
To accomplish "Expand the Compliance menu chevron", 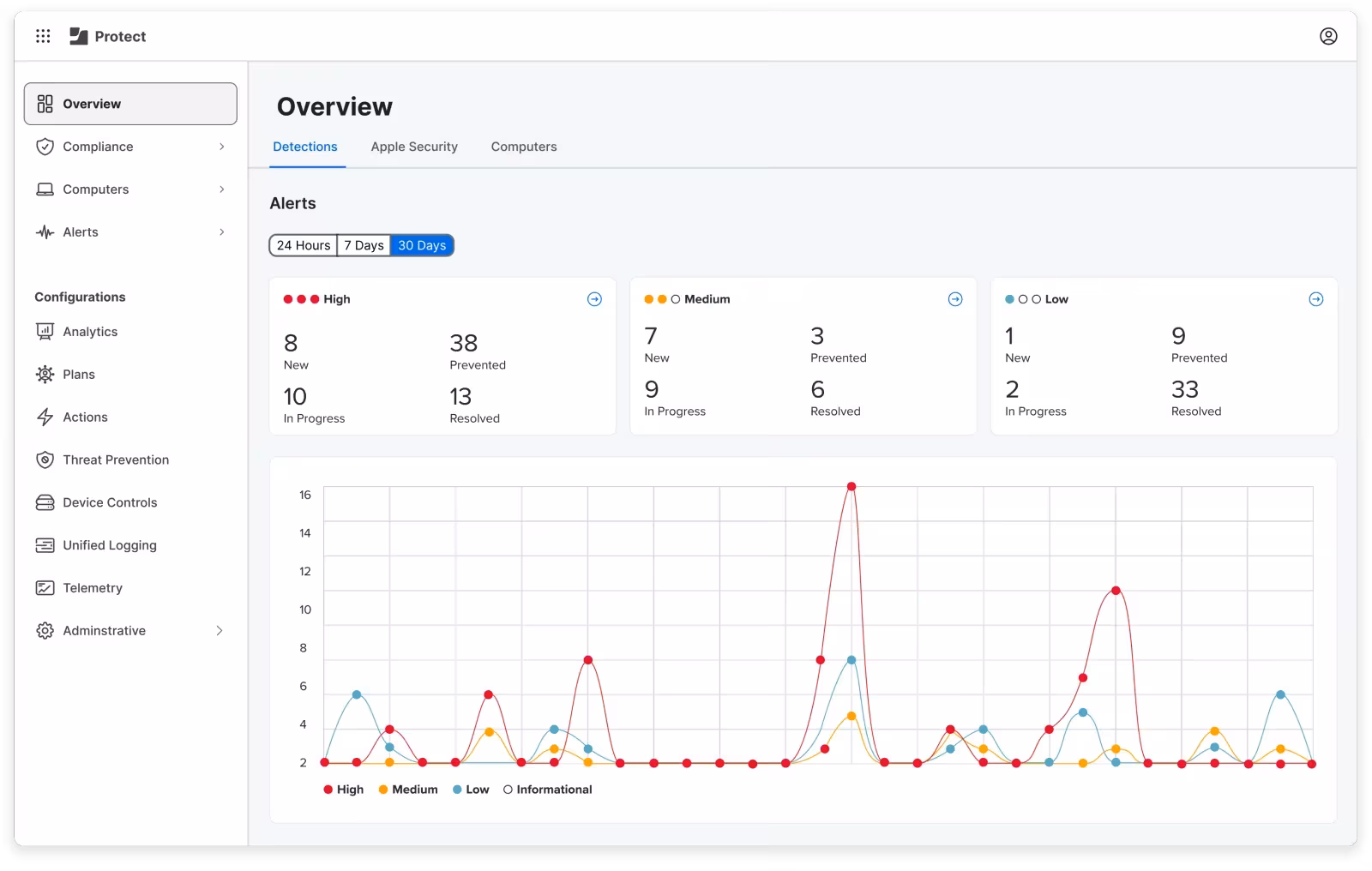I will pos(222,147).
